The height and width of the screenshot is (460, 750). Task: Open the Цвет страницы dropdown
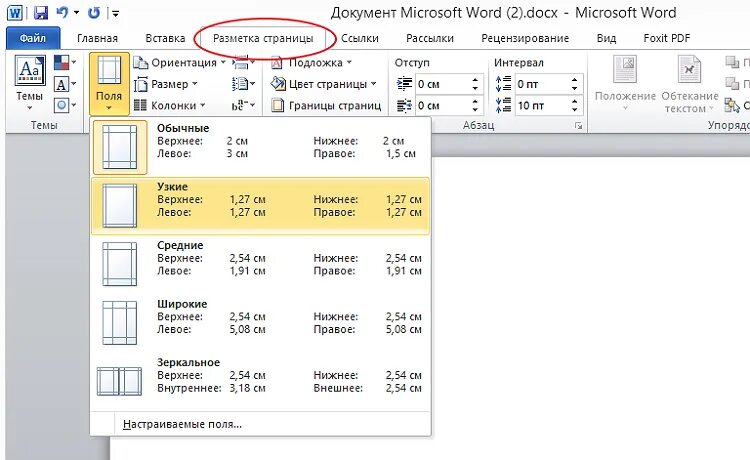(x=323, y=84)
